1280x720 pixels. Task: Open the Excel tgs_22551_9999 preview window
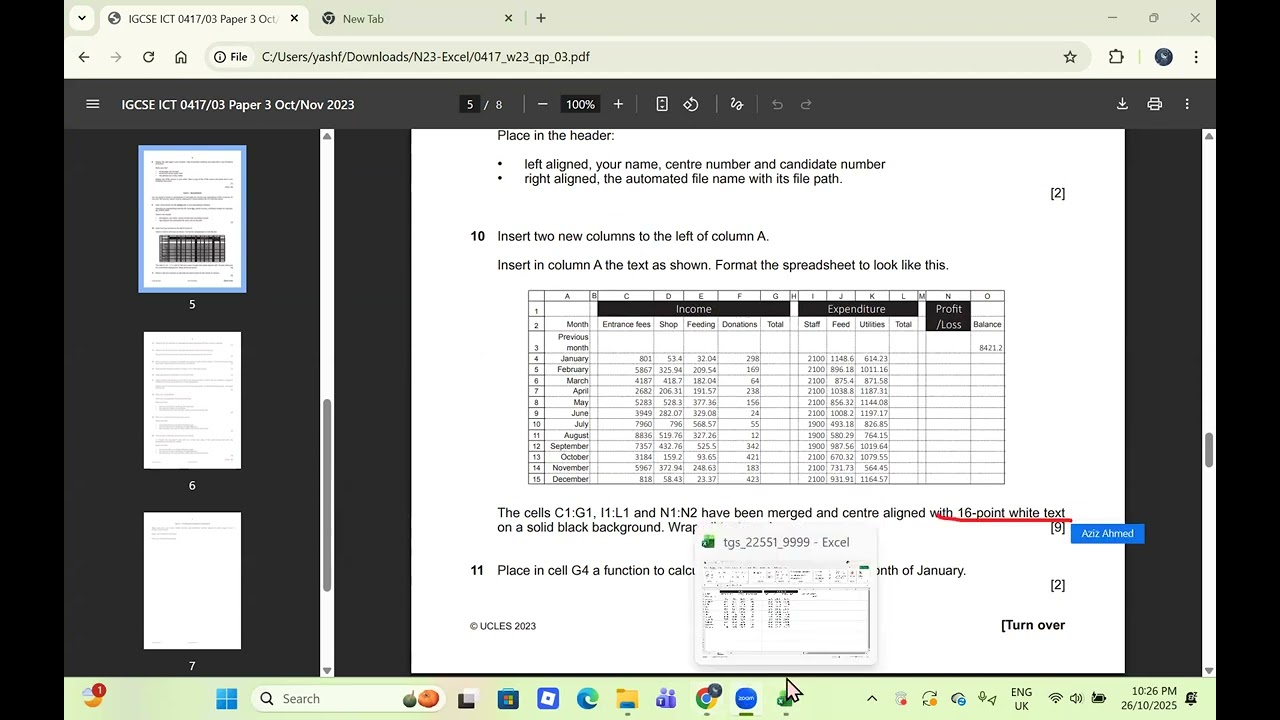(786, 597)
